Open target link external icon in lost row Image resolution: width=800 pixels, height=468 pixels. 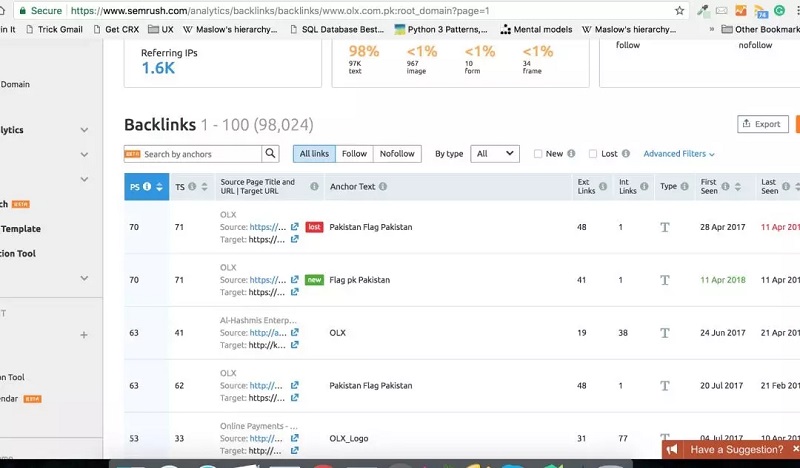[x=294, y=239]
